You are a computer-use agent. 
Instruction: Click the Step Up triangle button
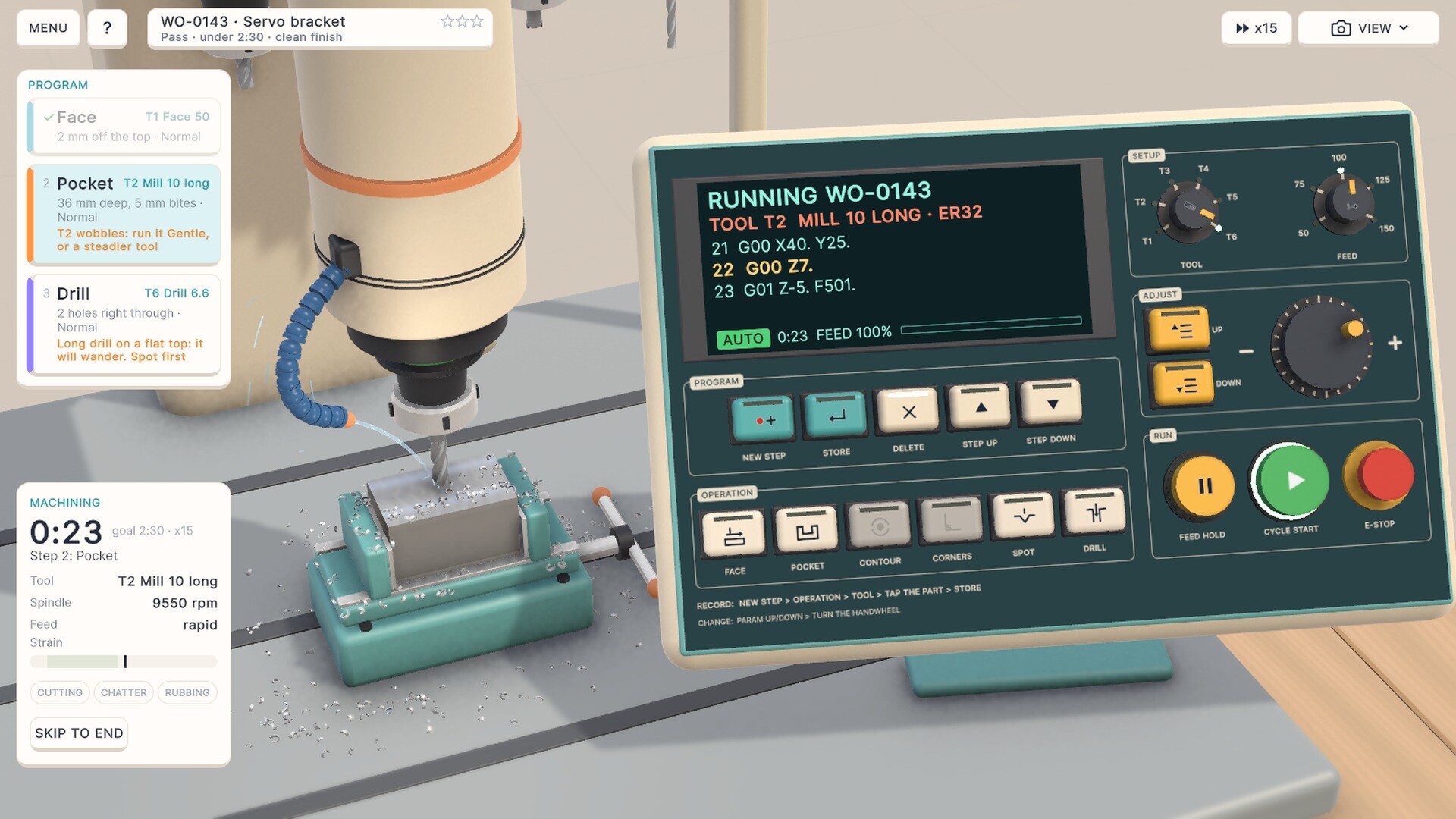[980, 406]
